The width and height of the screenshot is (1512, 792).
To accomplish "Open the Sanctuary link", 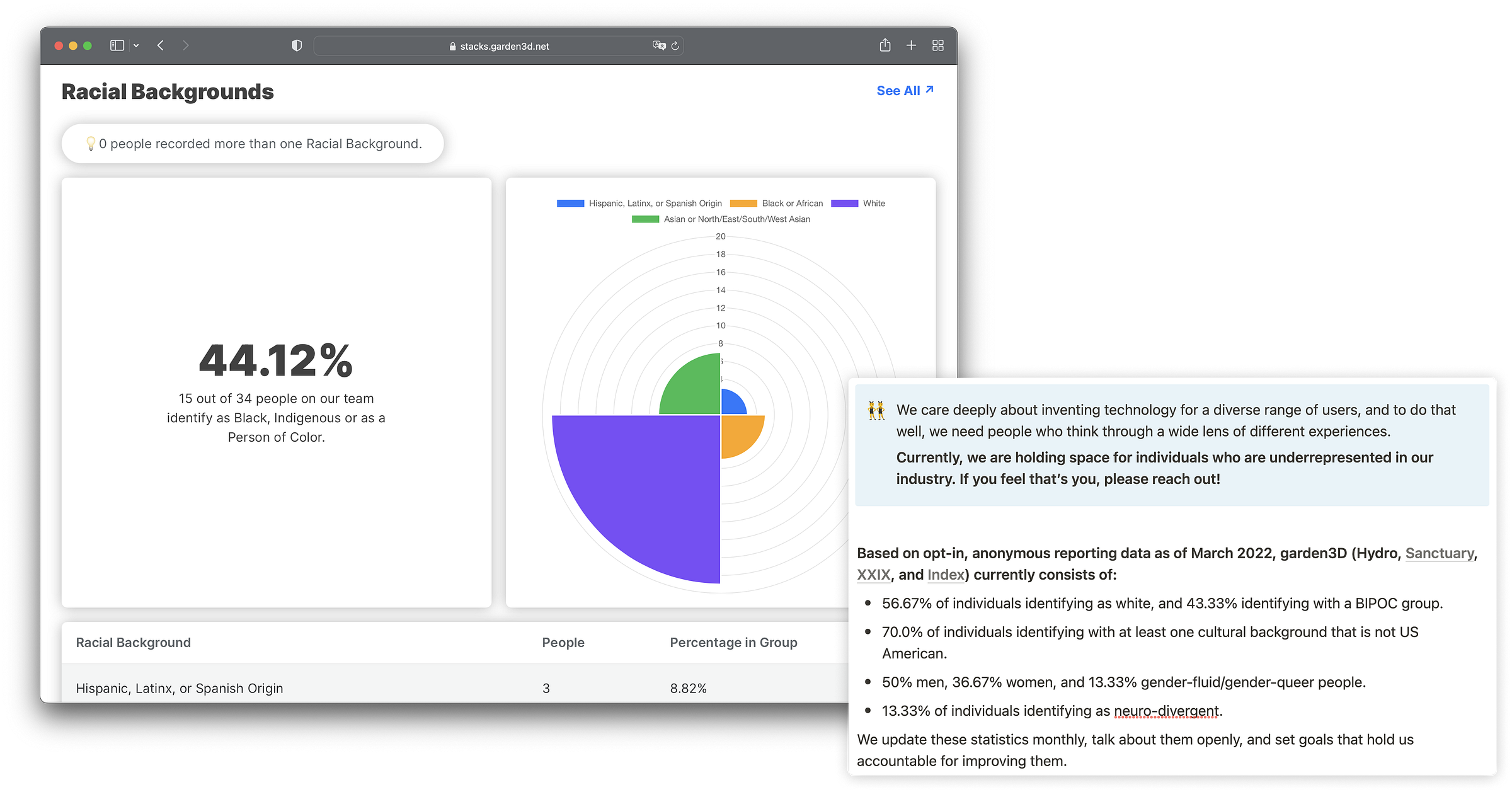I will point(1440,553).
